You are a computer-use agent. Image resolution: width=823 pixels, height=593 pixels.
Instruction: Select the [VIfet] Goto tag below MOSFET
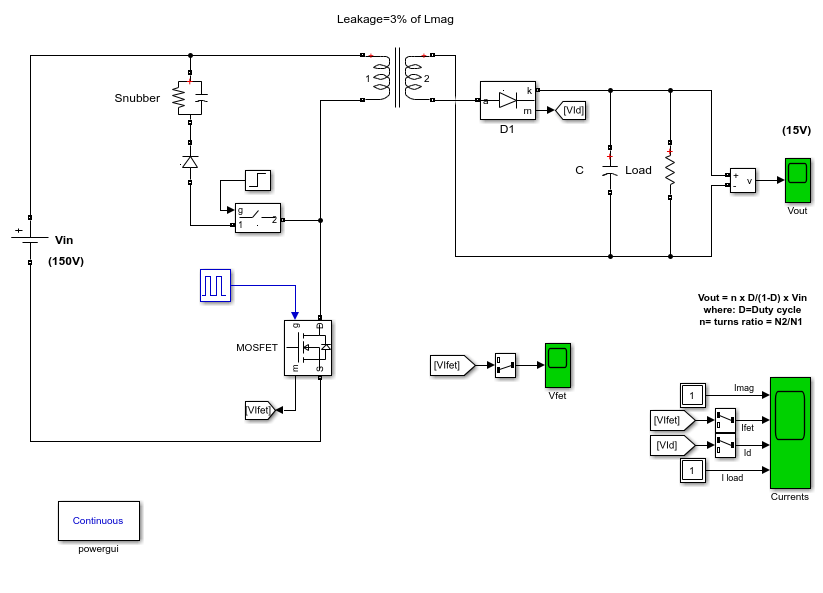[x=260, y=410]
